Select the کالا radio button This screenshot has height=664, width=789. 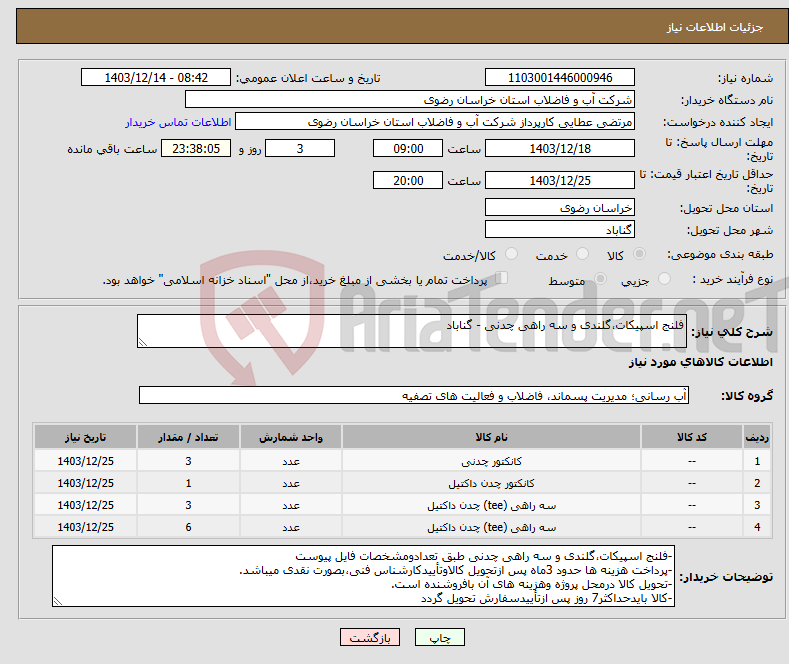click(x=639, y=254)
